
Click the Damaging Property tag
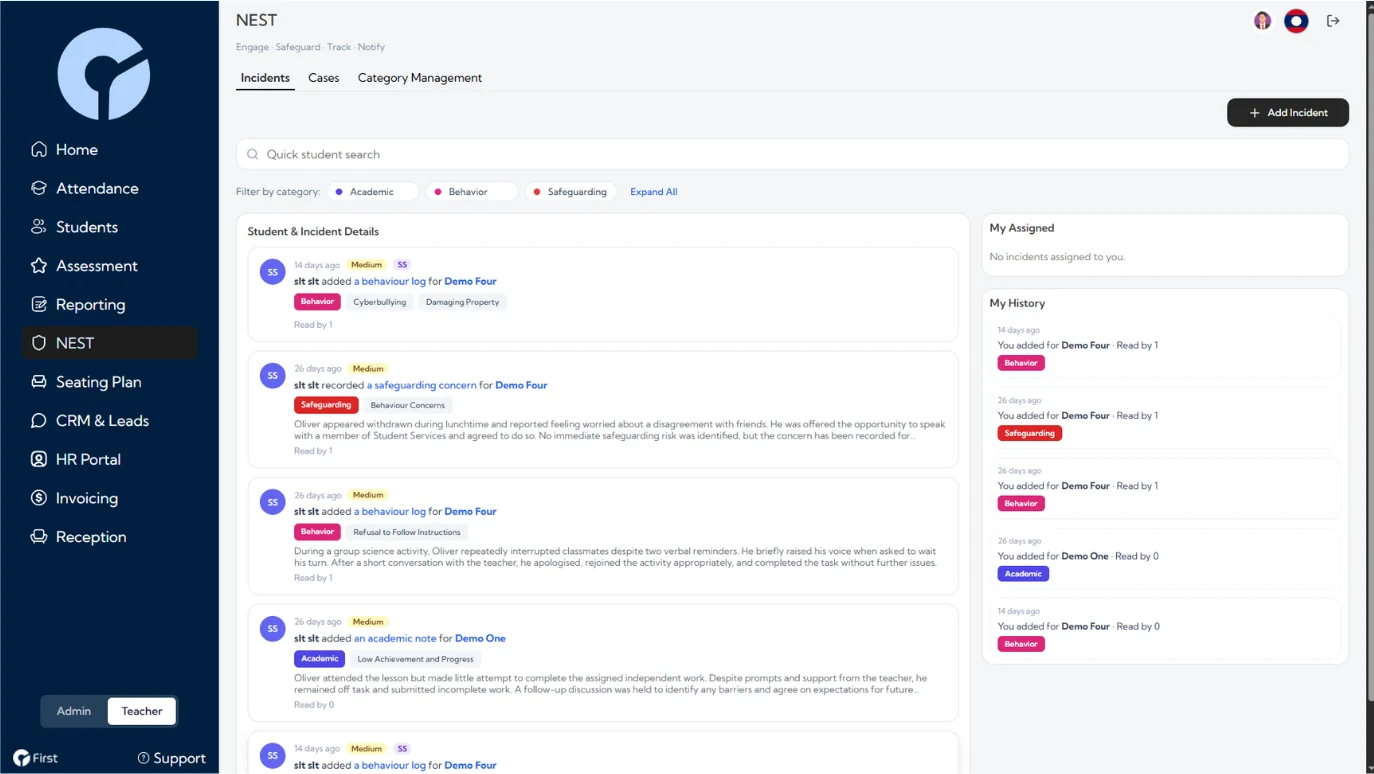462,302
